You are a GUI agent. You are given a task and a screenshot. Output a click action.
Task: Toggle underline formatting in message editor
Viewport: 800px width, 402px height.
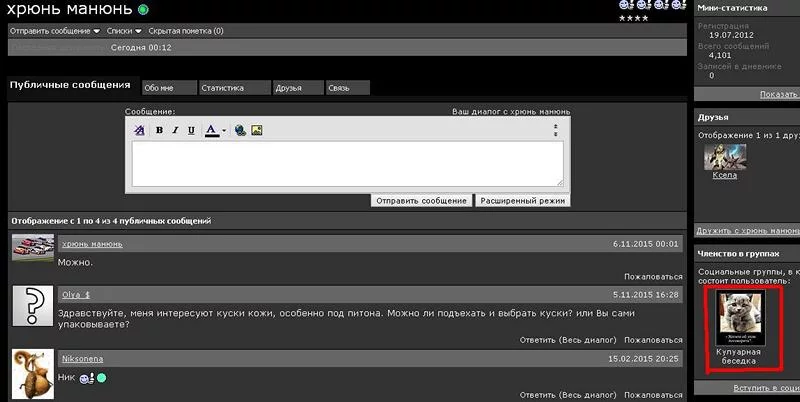click(191, 130)
